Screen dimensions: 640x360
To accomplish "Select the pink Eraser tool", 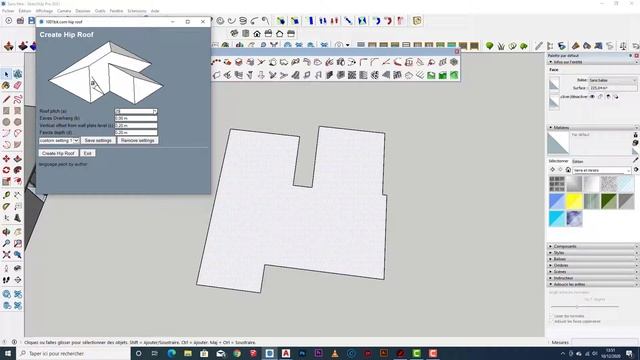I will 18,85.
